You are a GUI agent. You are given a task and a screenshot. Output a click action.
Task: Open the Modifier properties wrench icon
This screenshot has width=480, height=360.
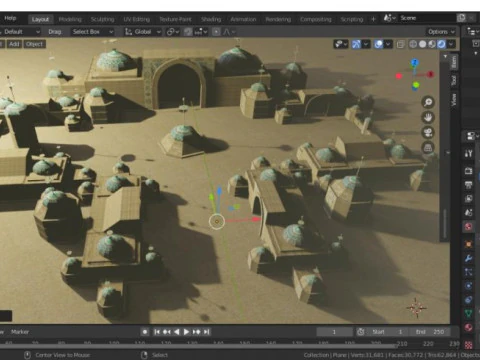pyautogui.click(x=468, y=258)
